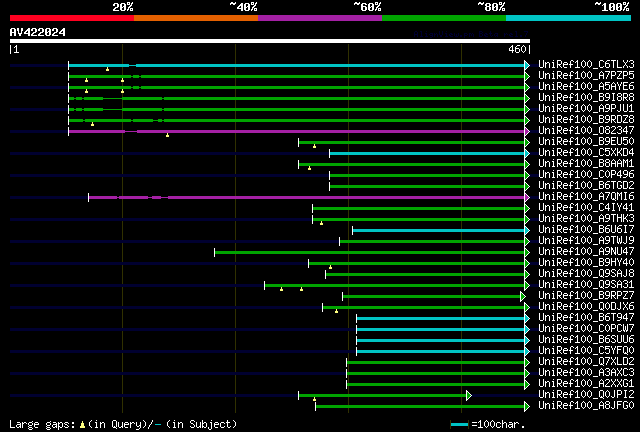Click the yellow gap marker under UniRef100_Q0DJX6 bar
This screenshot has height=432, width=640.
336,312
